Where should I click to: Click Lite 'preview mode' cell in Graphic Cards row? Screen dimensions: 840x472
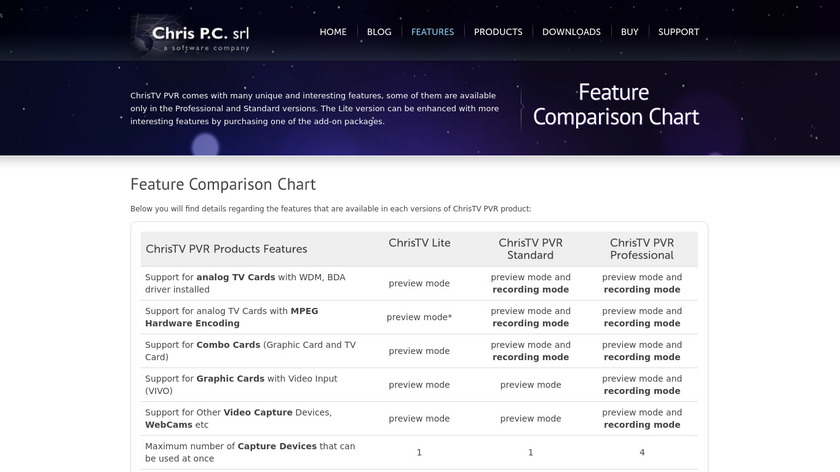(419, 384)
